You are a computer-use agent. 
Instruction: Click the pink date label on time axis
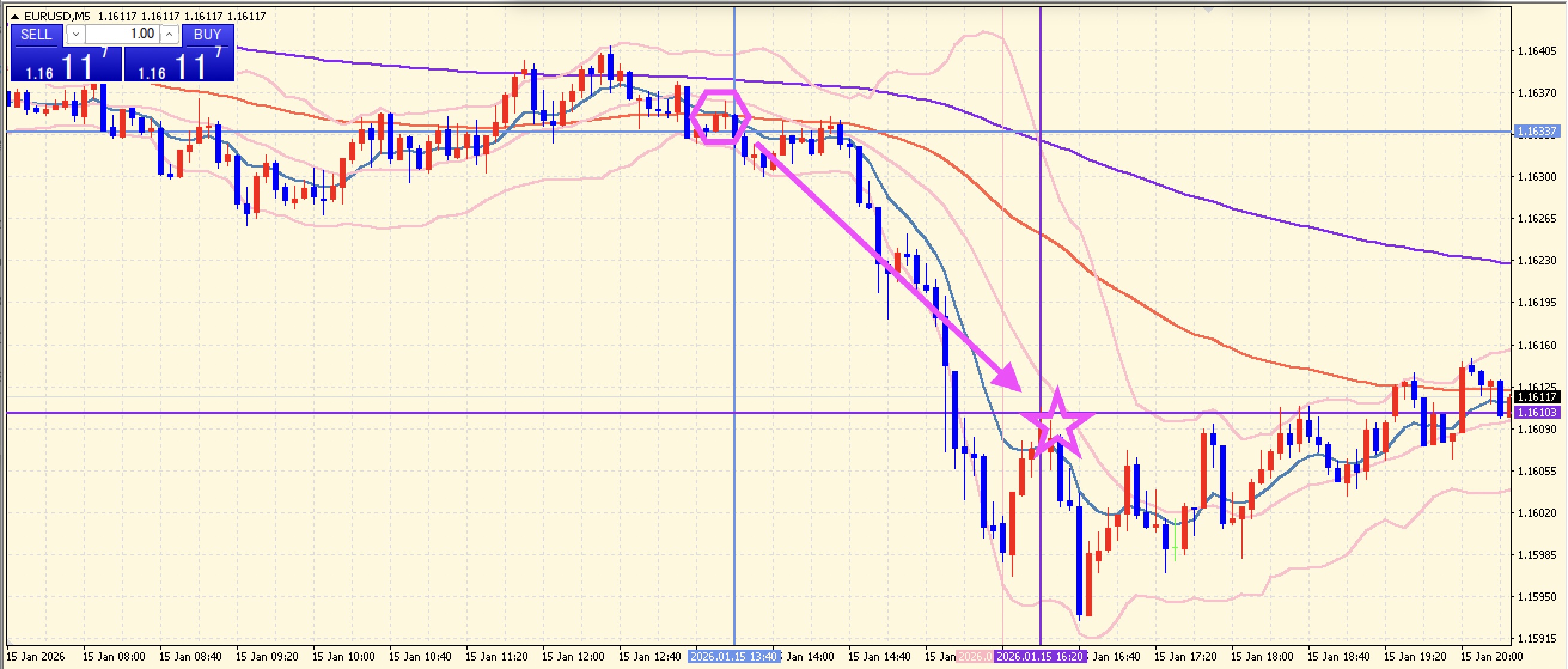coord(975,657)
